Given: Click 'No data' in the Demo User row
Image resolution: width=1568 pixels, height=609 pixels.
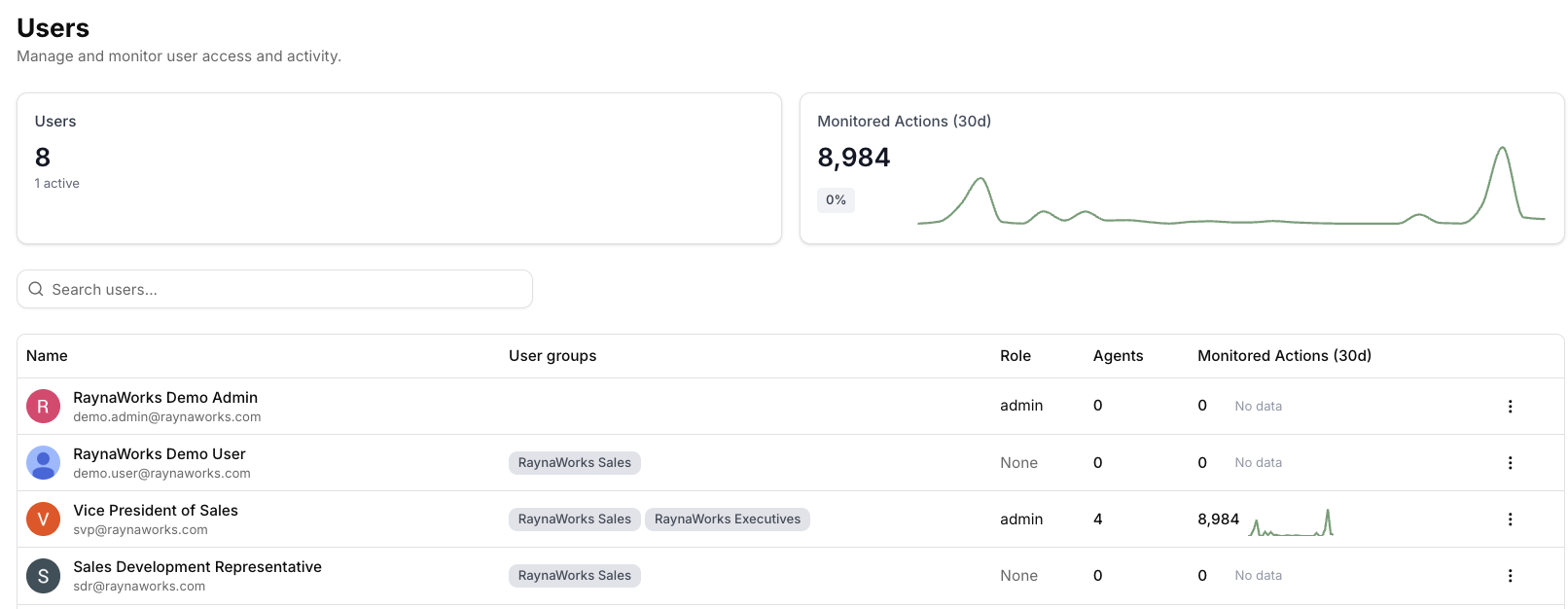Looking at the screenshot, I should [x=1259, y=463].
